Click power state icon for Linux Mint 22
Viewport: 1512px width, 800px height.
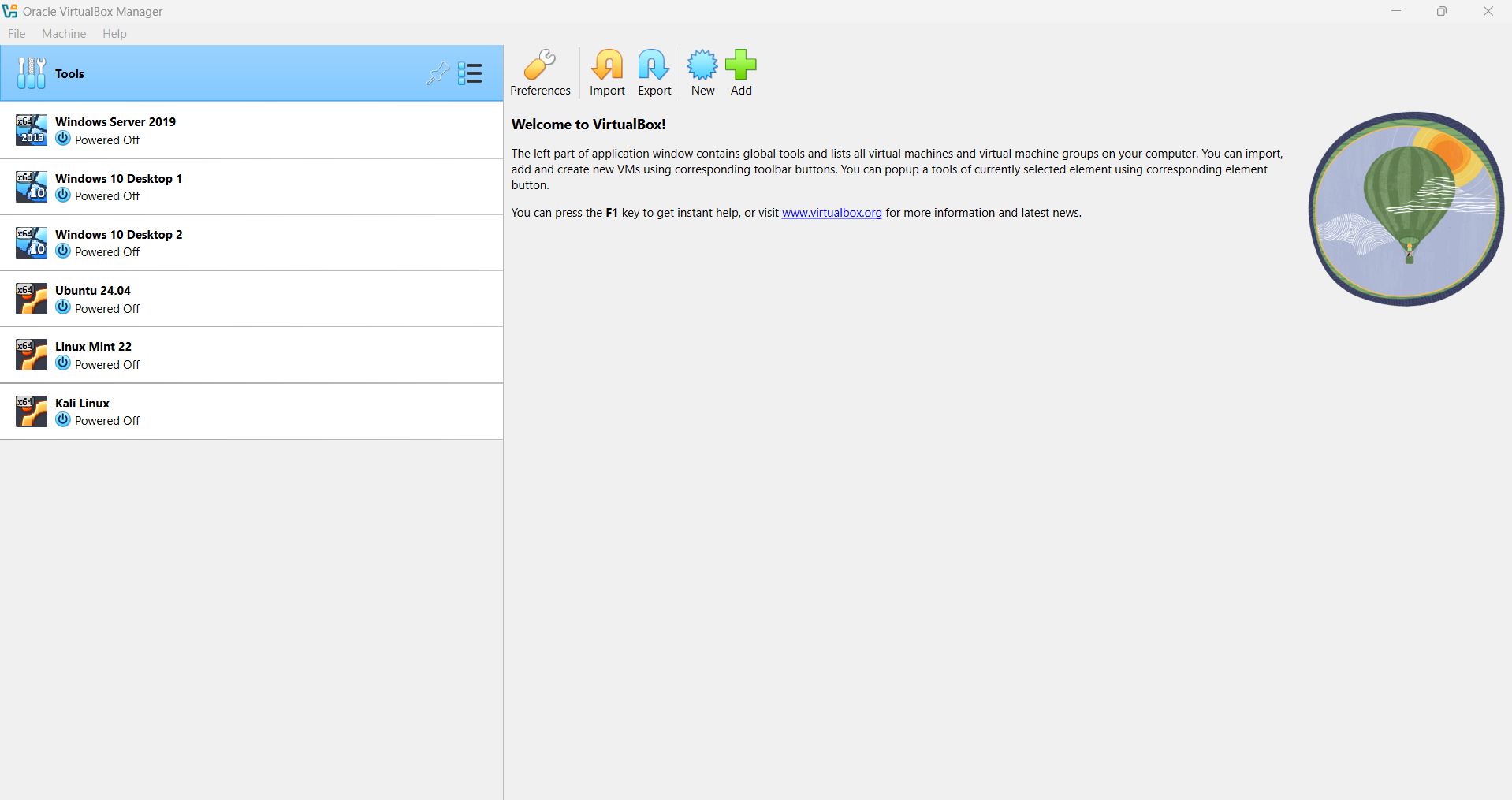[x=63, y=363]
